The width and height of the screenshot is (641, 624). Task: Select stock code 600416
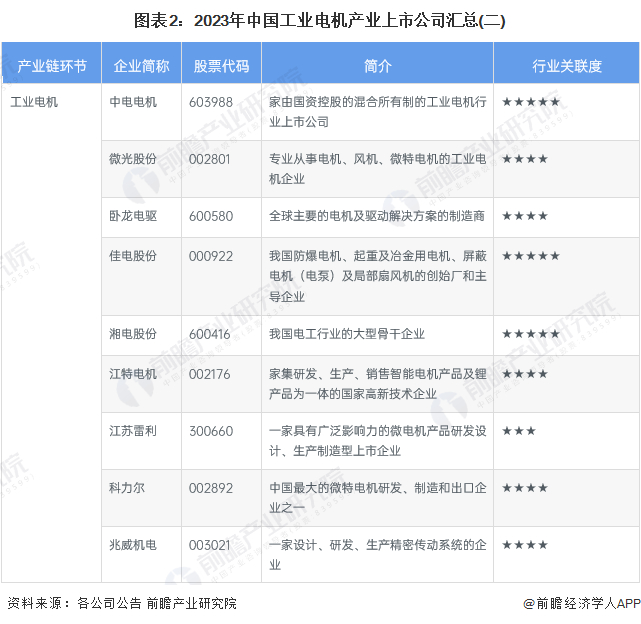pyautogui.click(x=209, y=334)
